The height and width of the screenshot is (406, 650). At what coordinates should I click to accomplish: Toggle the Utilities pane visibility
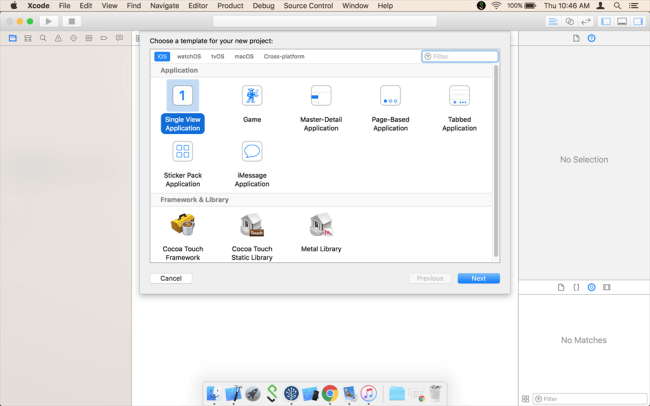click(638, 21)
